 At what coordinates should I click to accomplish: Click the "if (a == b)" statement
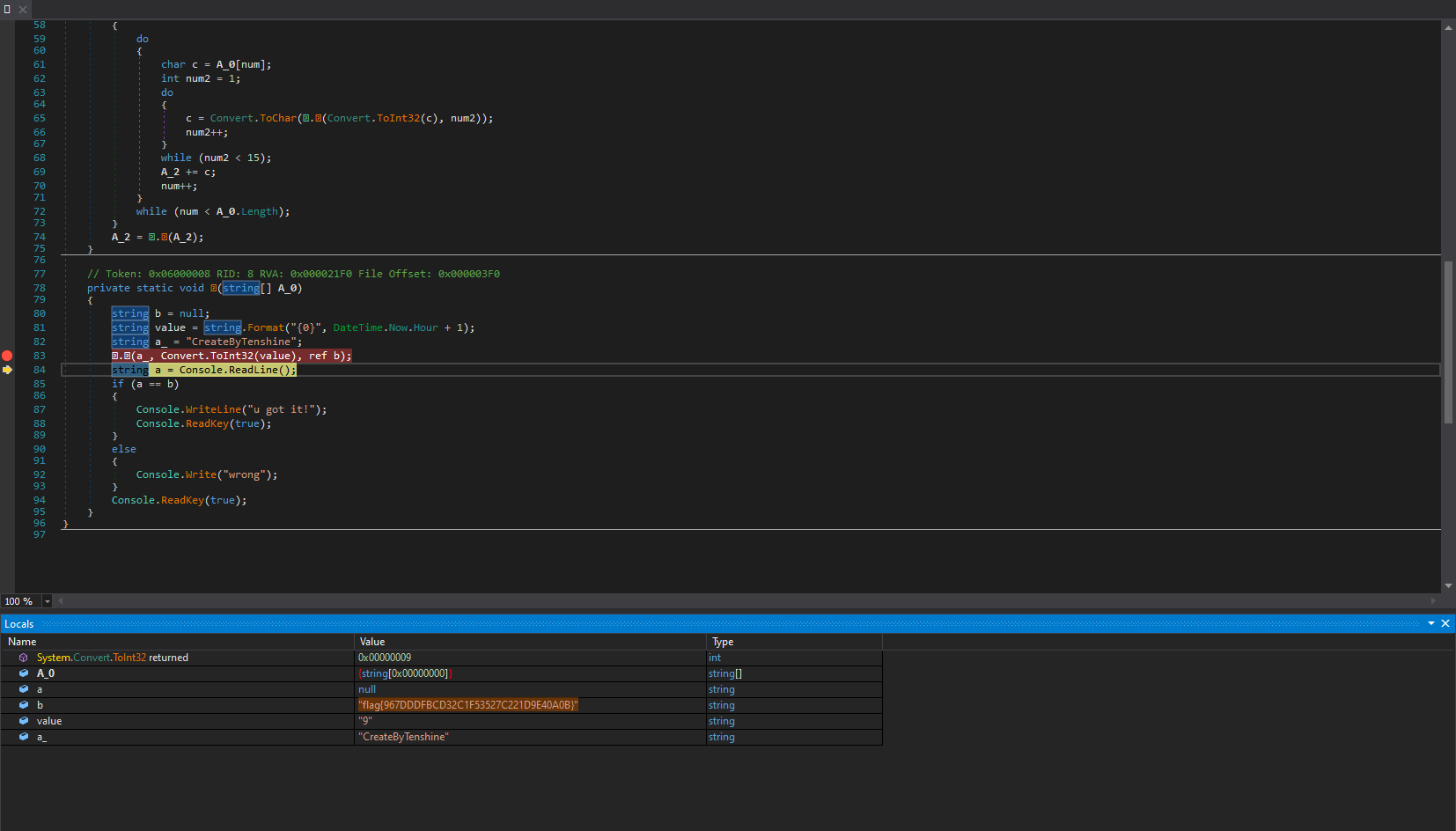[145, 384]
